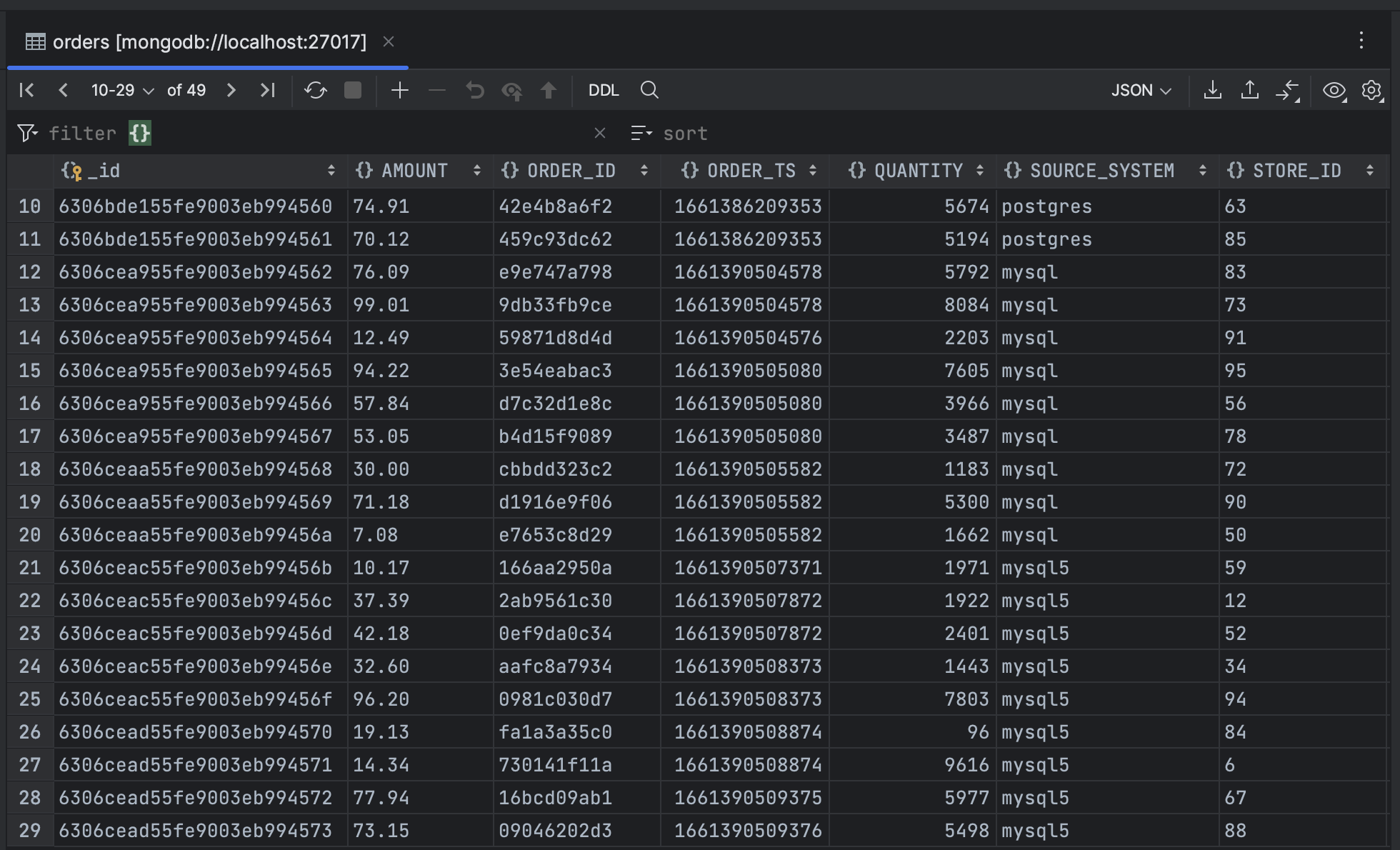The image size is (1400, 850).
Task: Select row number 20
Action: point(30,535)
